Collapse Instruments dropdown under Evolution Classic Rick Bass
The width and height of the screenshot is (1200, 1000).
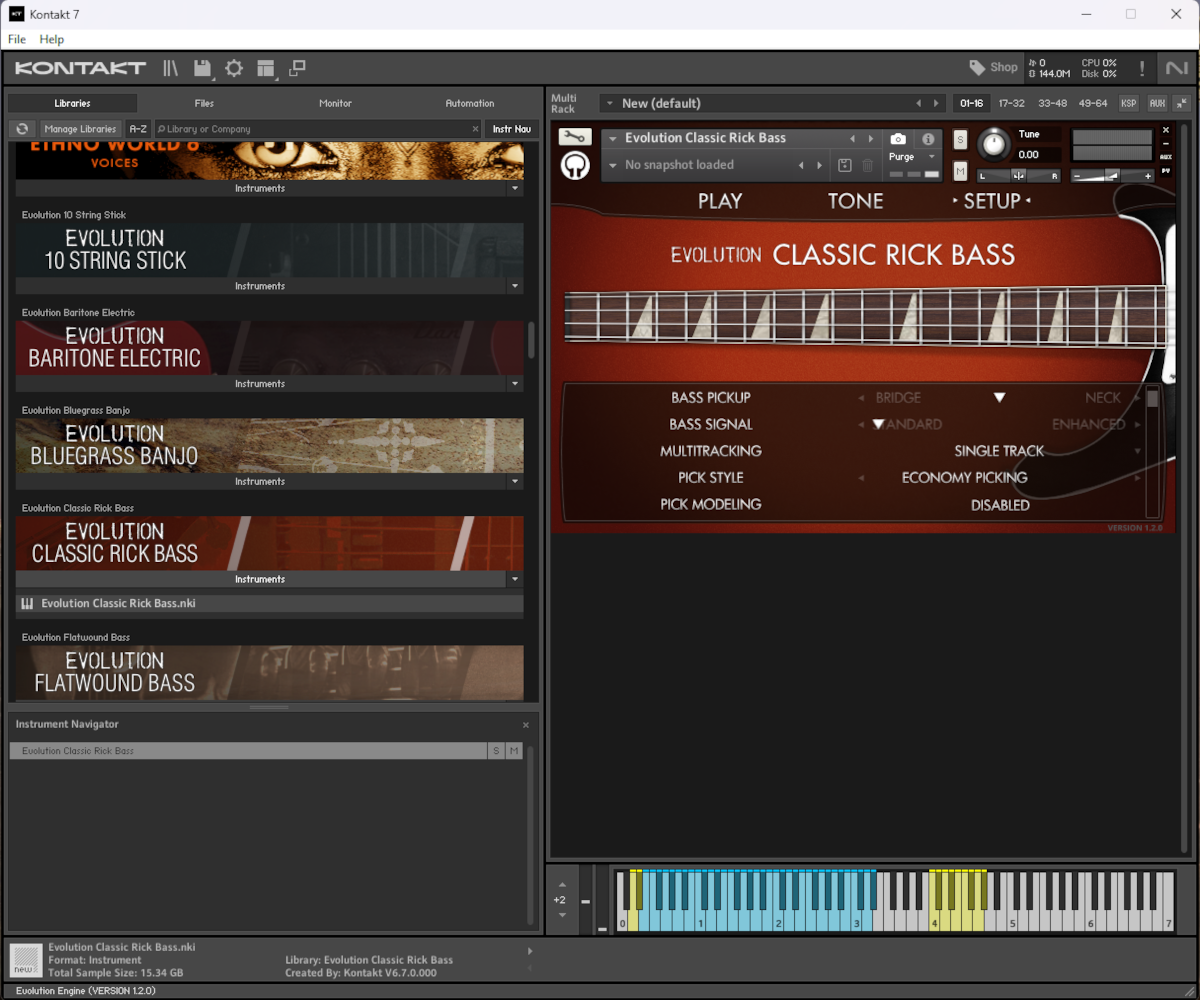point(515,579)
